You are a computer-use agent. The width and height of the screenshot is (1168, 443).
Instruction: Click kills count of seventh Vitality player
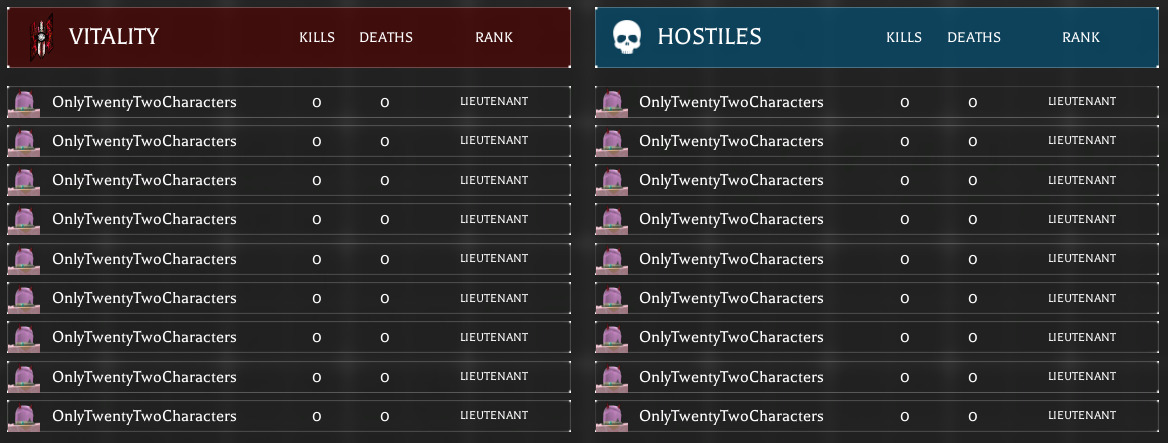317,338
